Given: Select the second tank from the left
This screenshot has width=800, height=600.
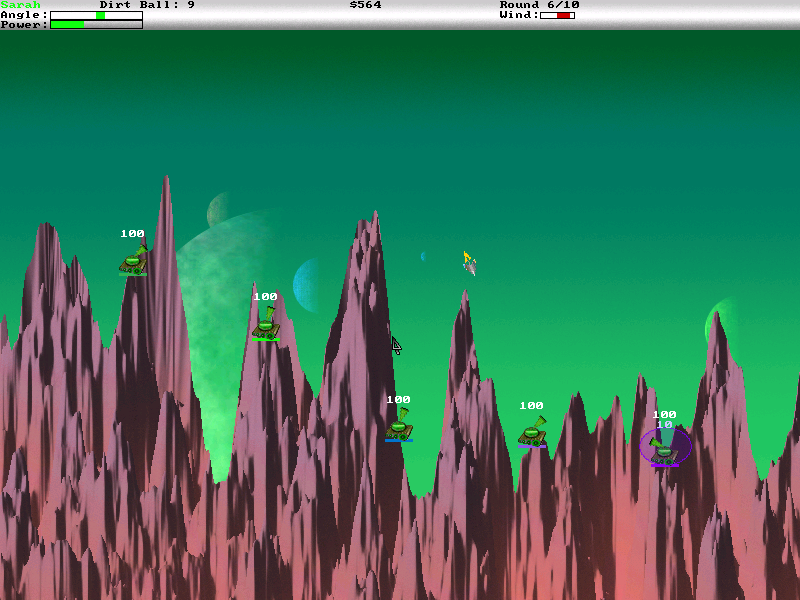Looking at the screenshot, I should [265, 324].
